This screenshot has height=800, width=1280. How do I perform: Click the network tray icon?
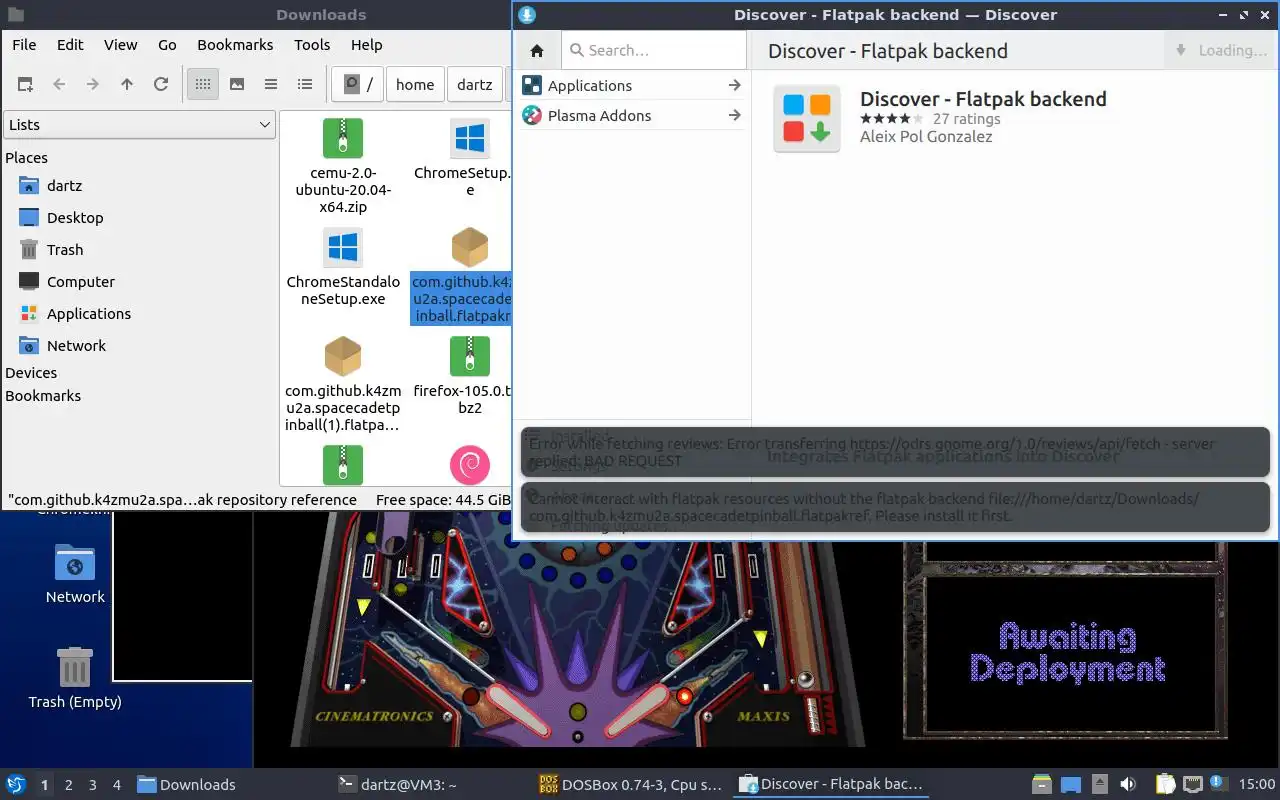click(1193, 785)
